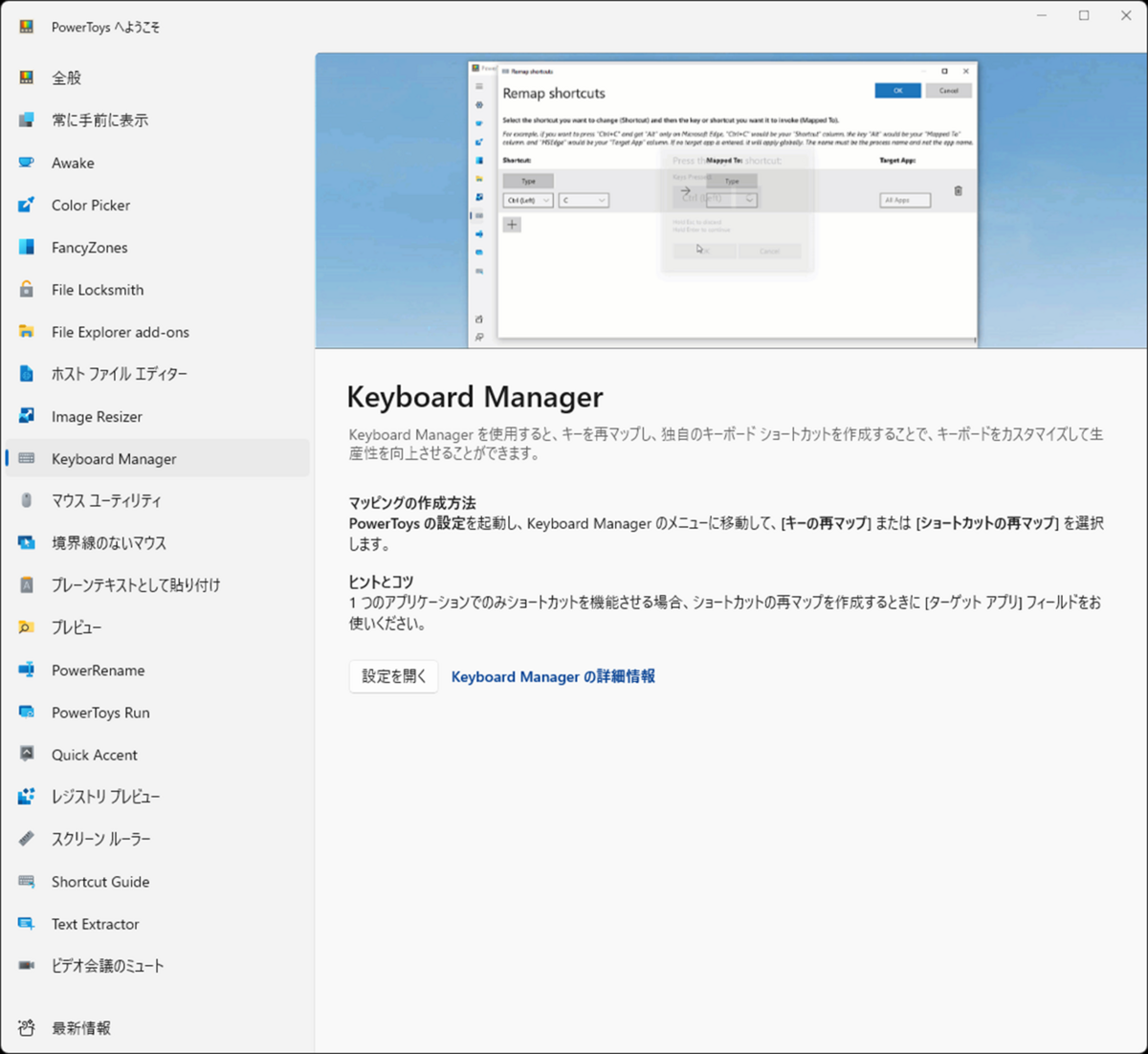Click the 最新情報 icon at sidebar bottom
The image size is (1148, 1054).
point(27,1027)
